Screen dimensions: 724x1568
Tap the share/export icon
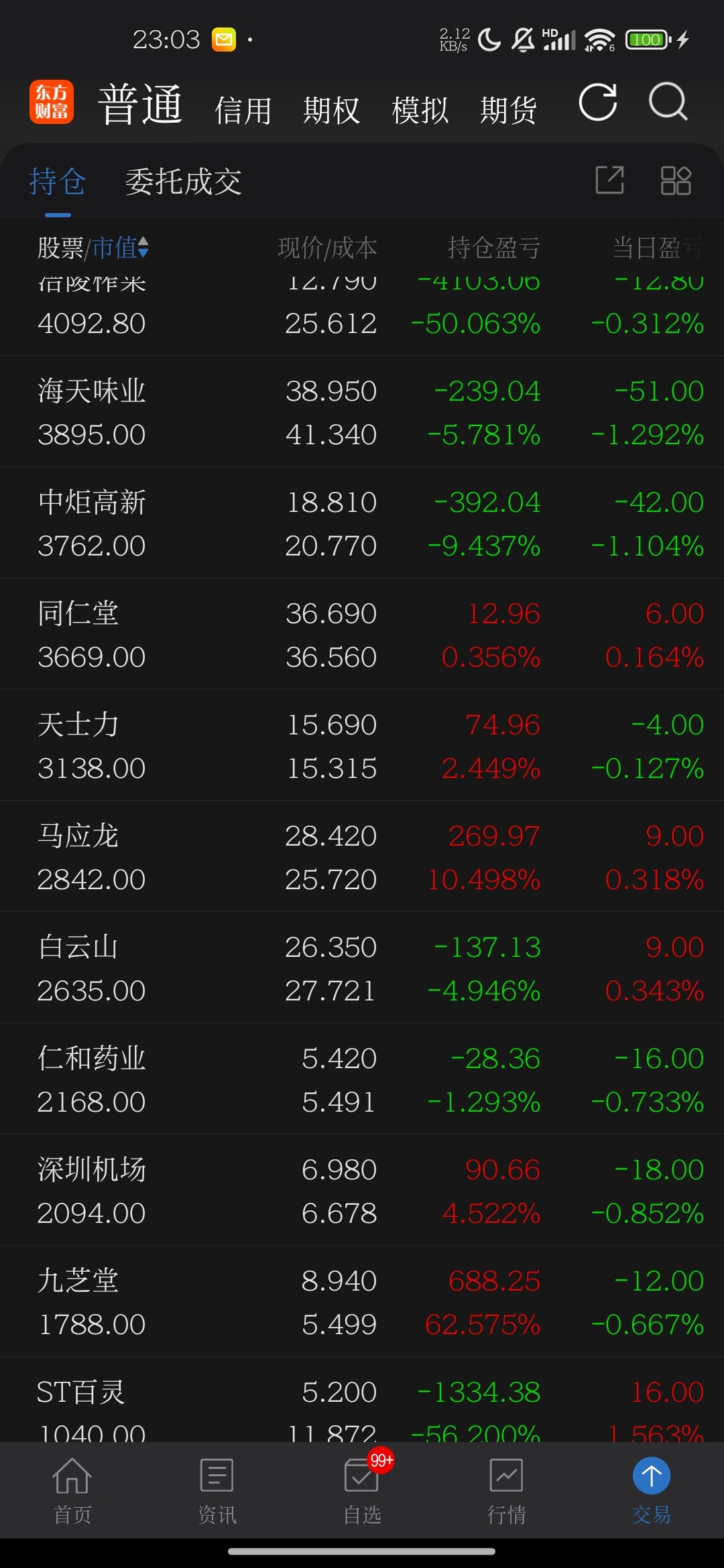click(x=610, y=180)
